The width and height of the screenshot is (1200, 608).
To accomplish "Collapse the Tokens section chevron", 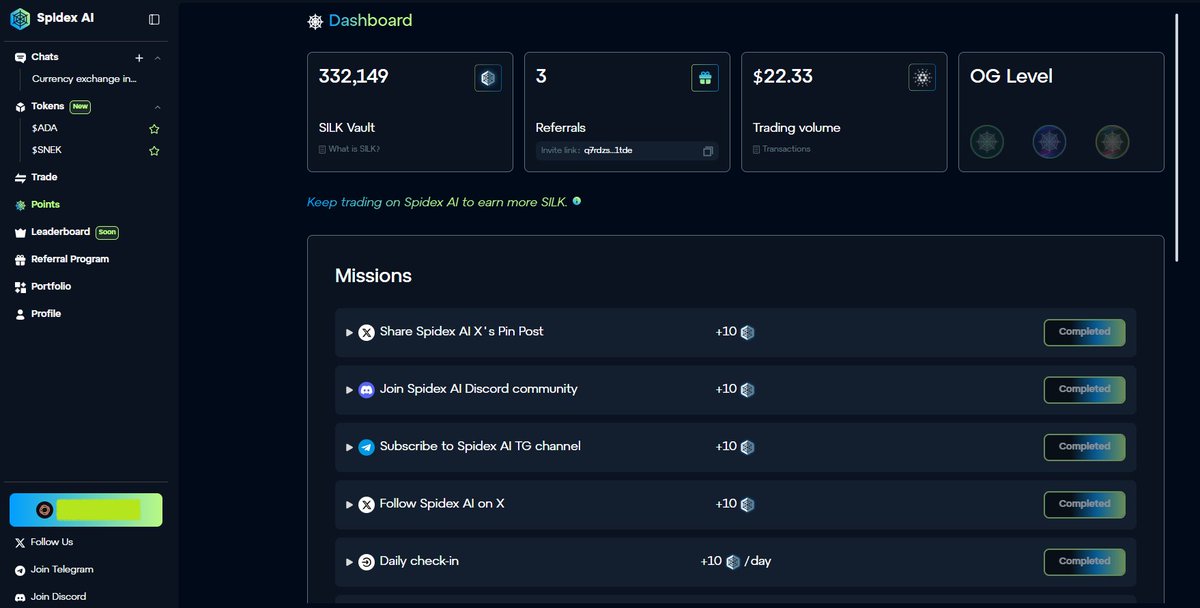I will 158,107.
